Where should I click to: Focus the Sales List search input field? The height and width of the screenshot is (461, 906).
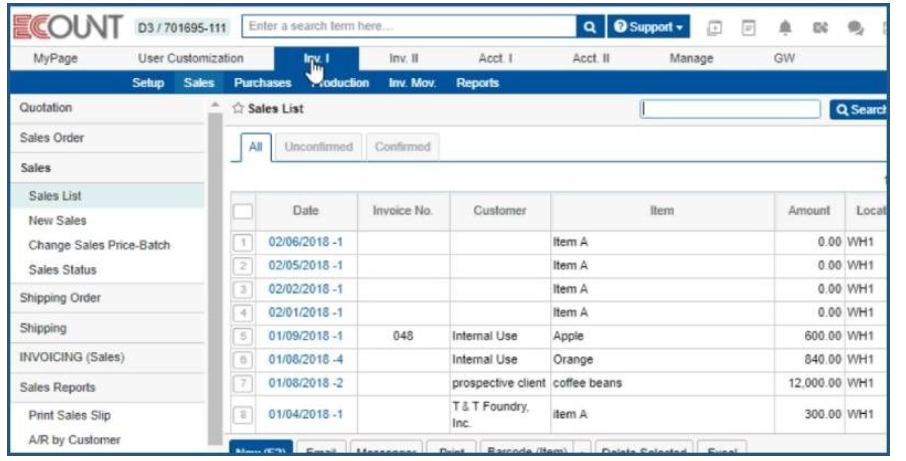tap(733, 109)
